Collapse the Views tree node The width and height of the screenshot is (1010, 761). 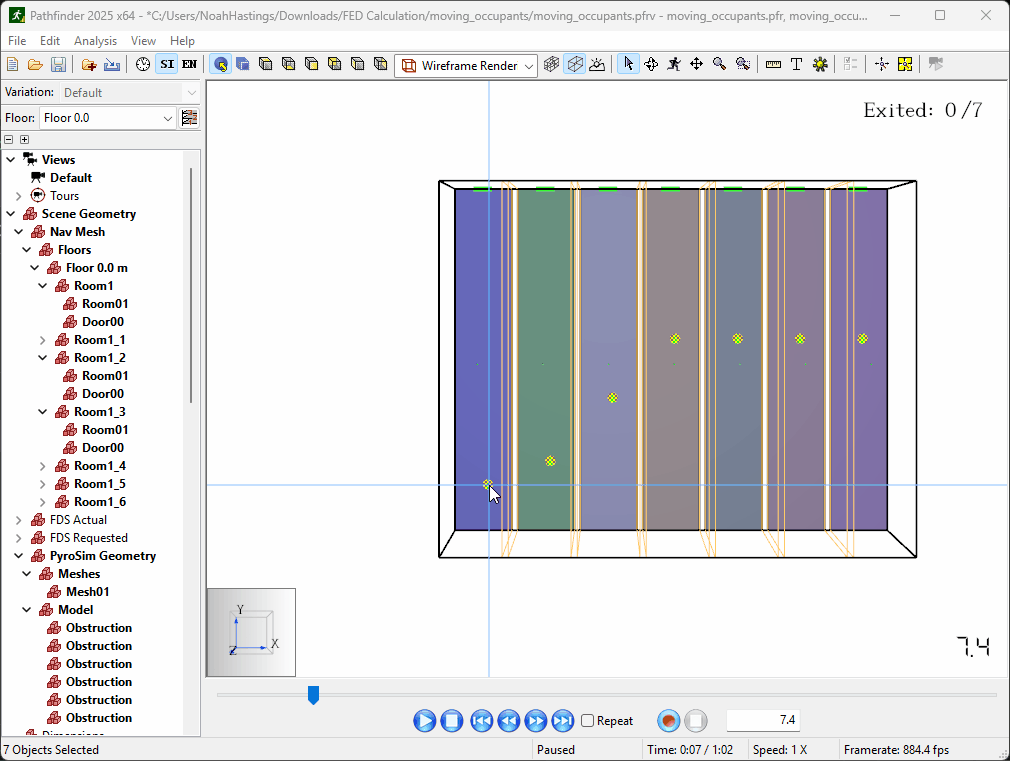[11, 160]
